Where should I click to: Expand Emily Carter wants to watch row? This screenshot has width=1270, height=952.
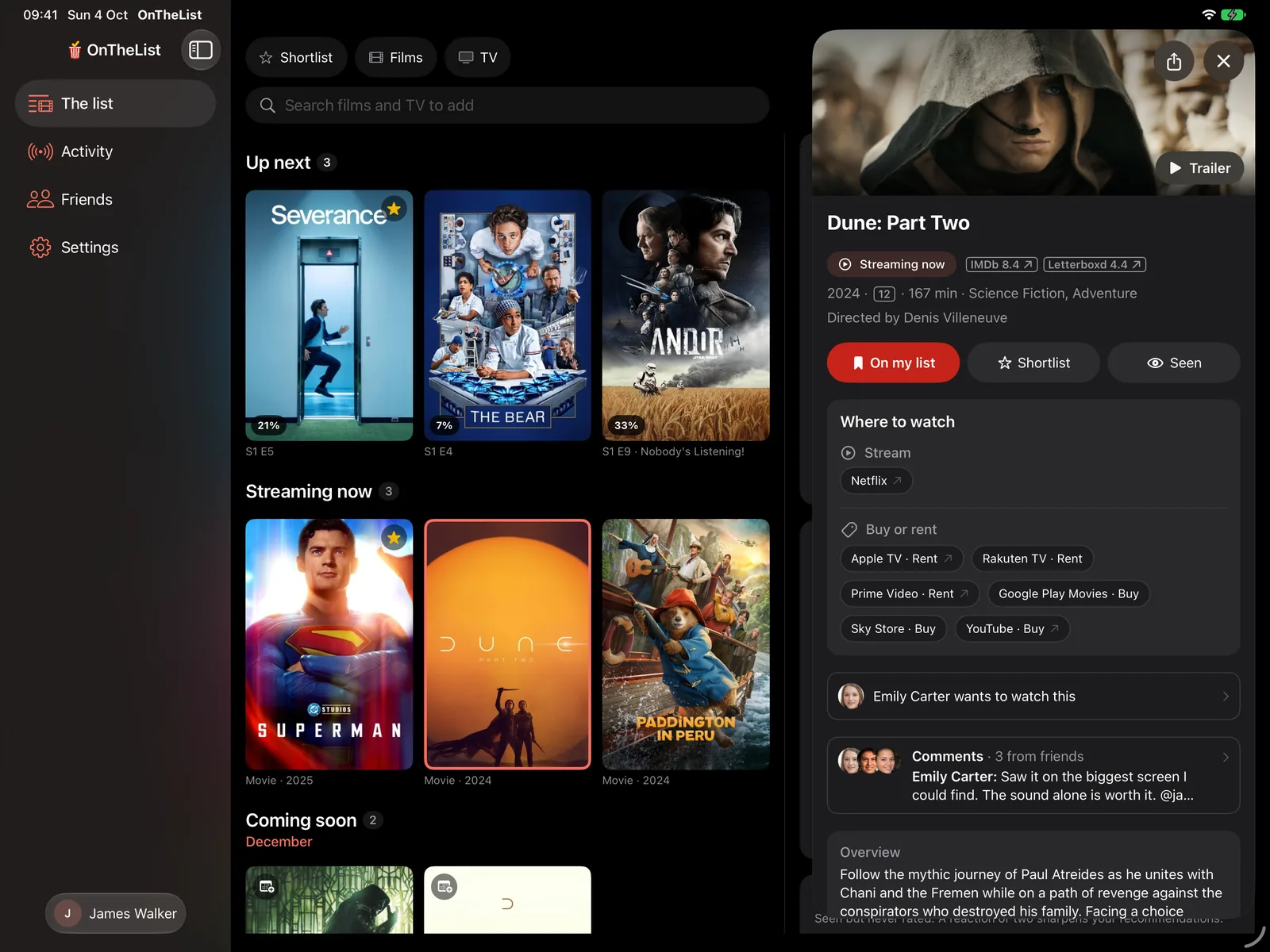[1033, 697]
